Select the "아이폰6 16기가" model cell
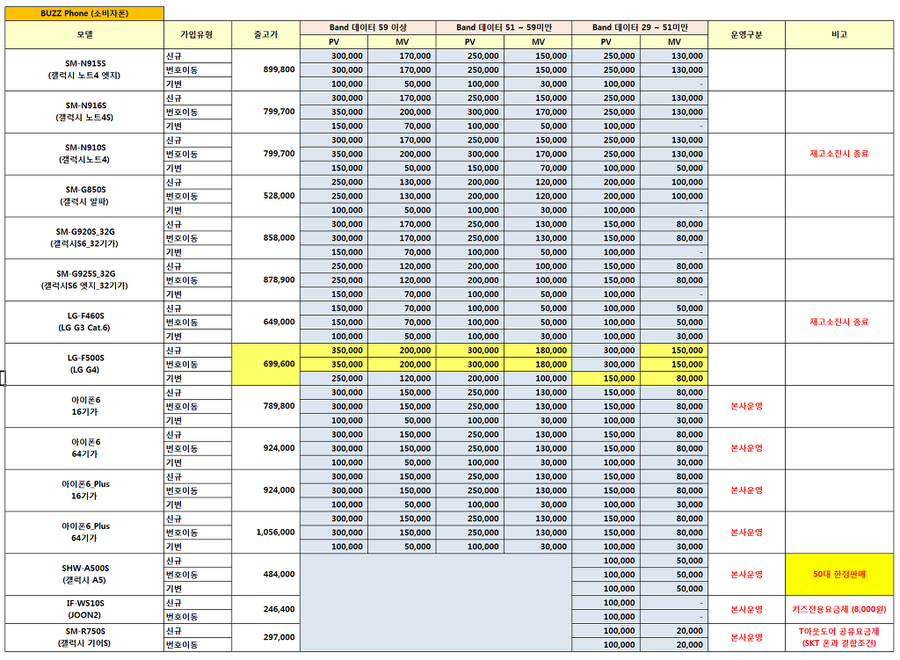The image size is (900, 660). [84, 406]
